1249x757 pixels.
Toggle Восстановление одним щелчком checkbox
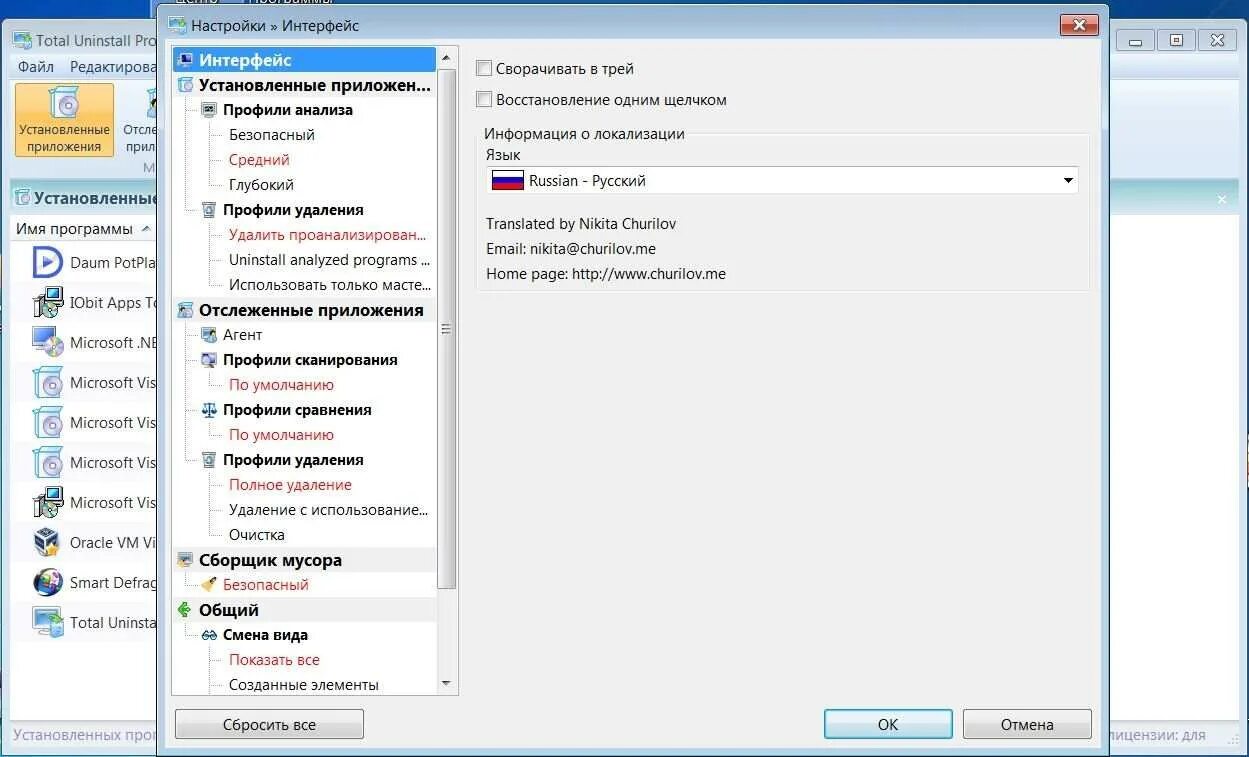click(484, 100)
